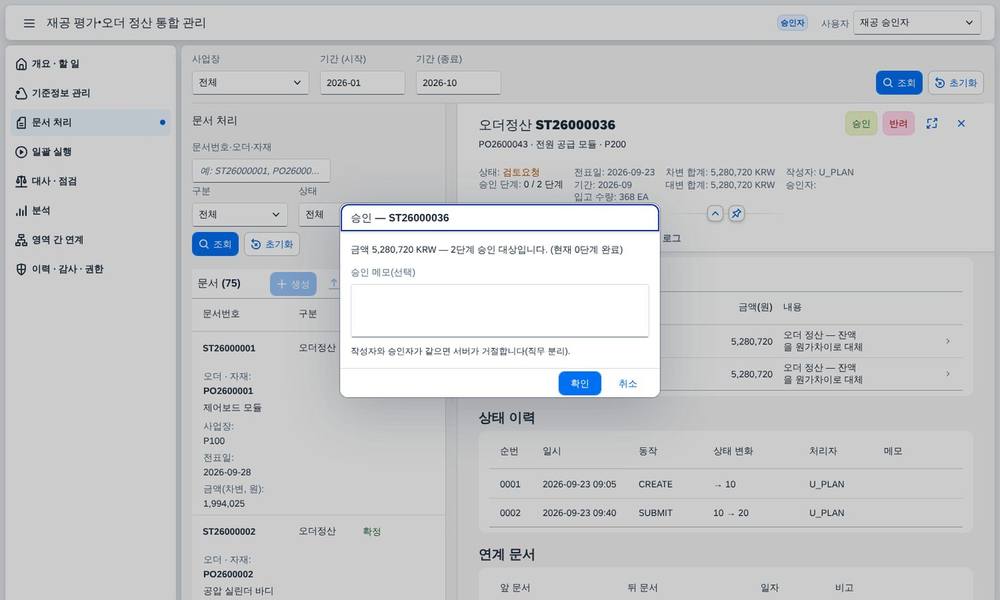Click the scales icon beside 대사·점검
The height and width of the screenshot is (600, 1000).
(21, 181)
